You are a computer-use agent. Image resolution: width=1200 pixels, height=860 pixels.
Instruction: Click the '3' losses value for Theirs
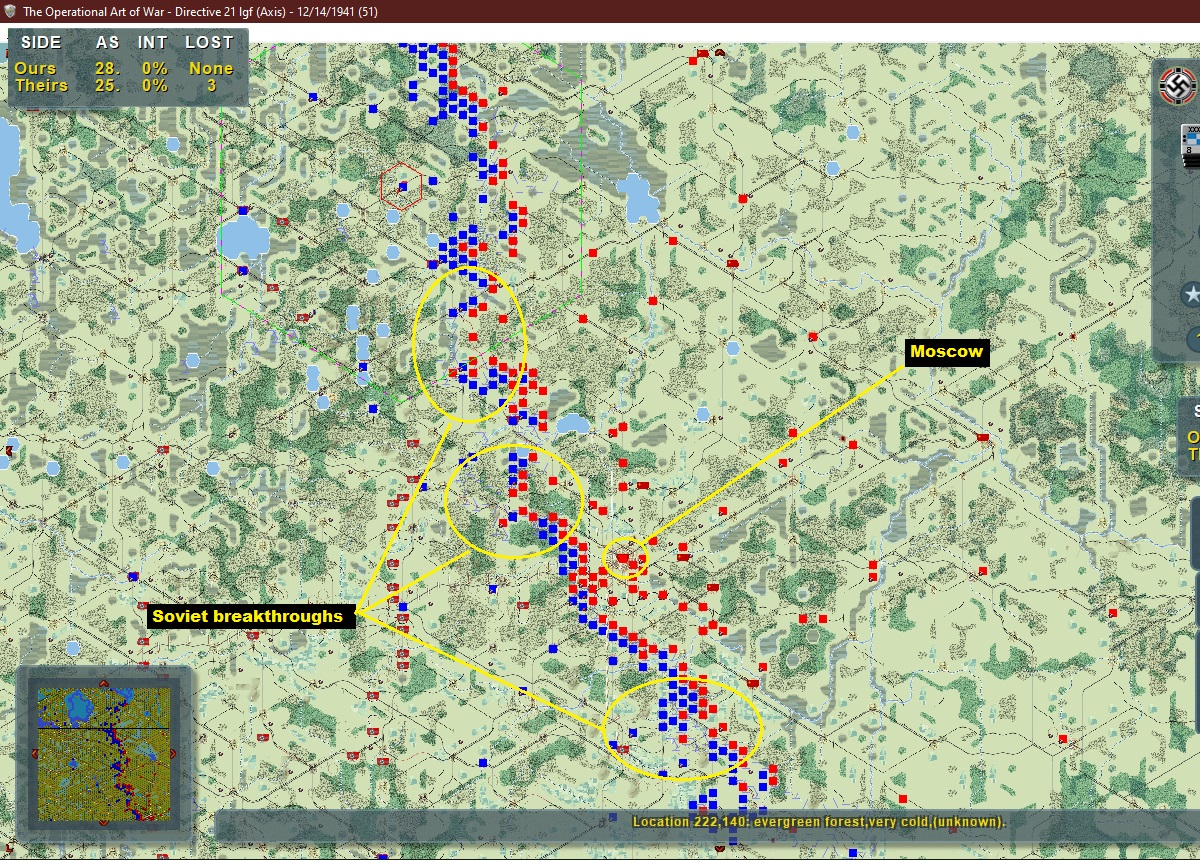point(211,85)
